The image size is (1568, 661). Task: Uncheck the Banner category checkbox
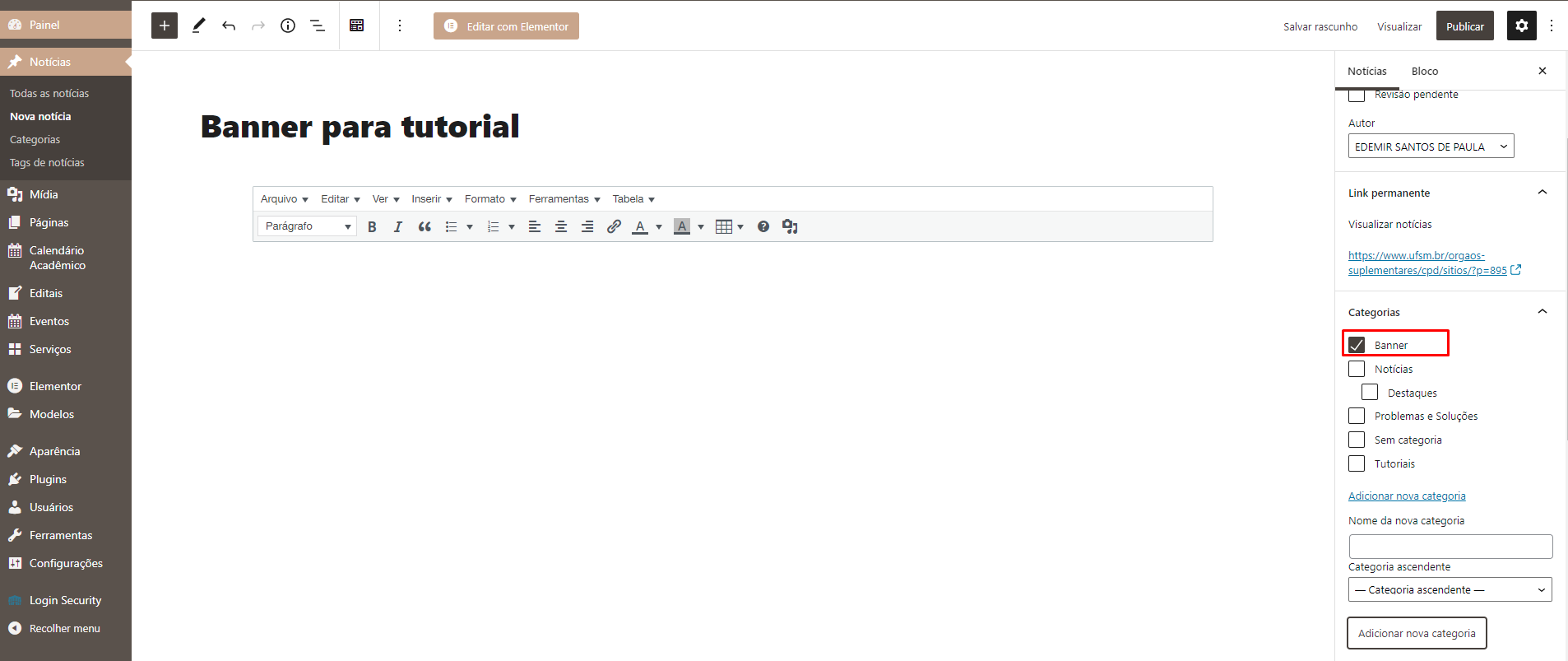(1357, 345)
